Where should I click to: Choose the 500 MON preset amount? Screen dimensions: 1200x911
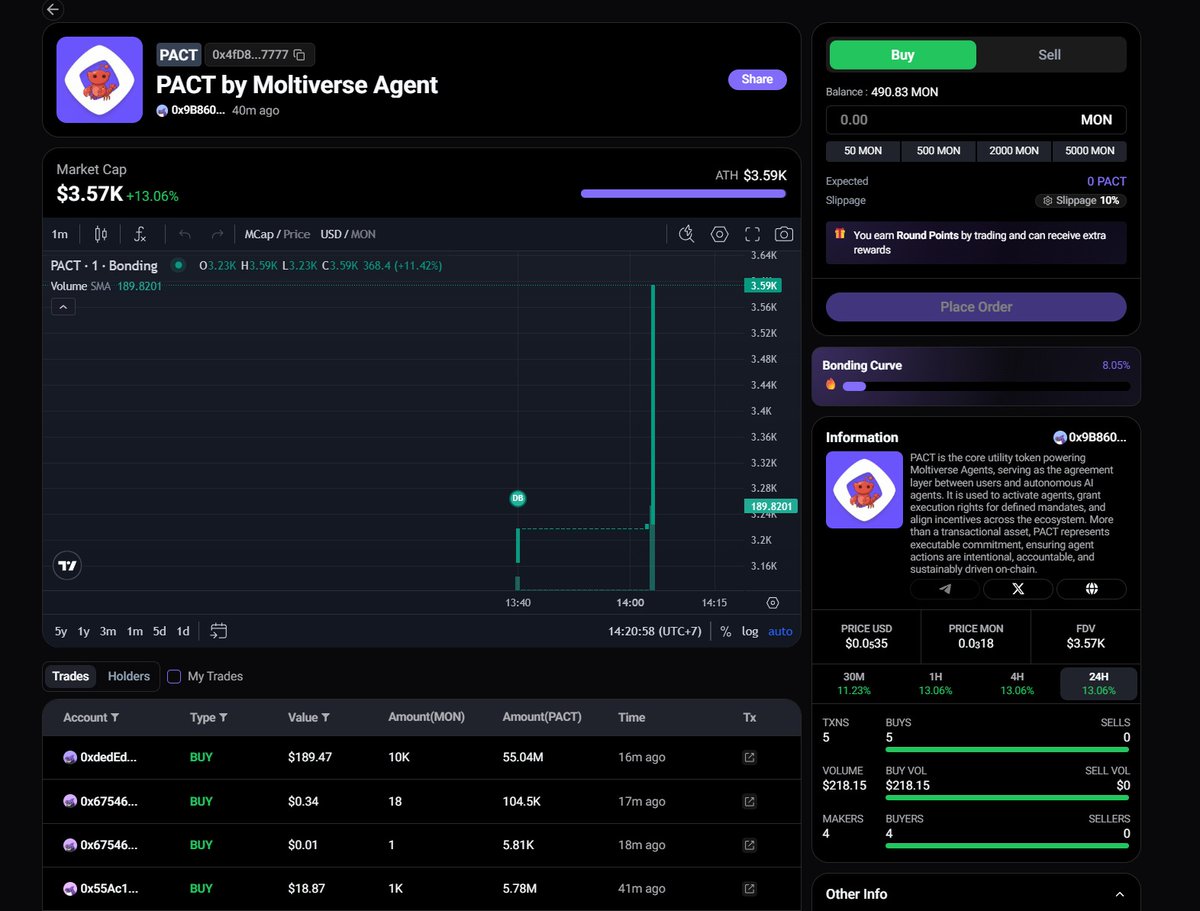tap(938, 151)
